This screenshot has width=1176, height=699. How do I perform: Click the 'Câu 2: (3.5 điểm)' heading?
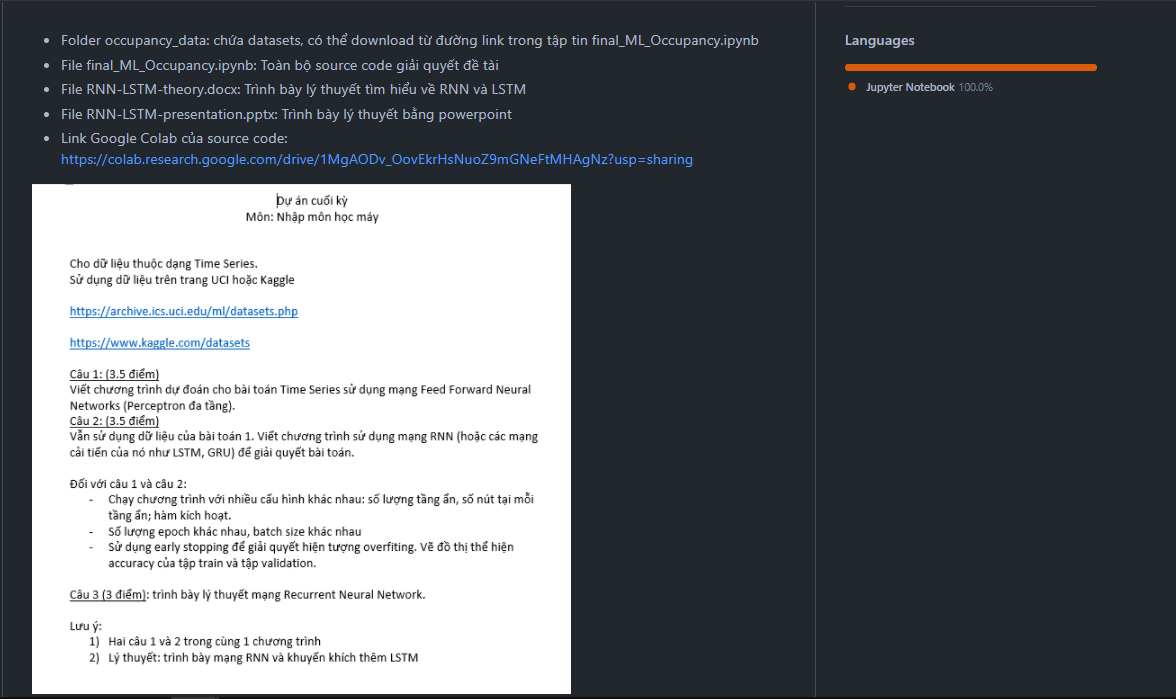pos(114,421)
